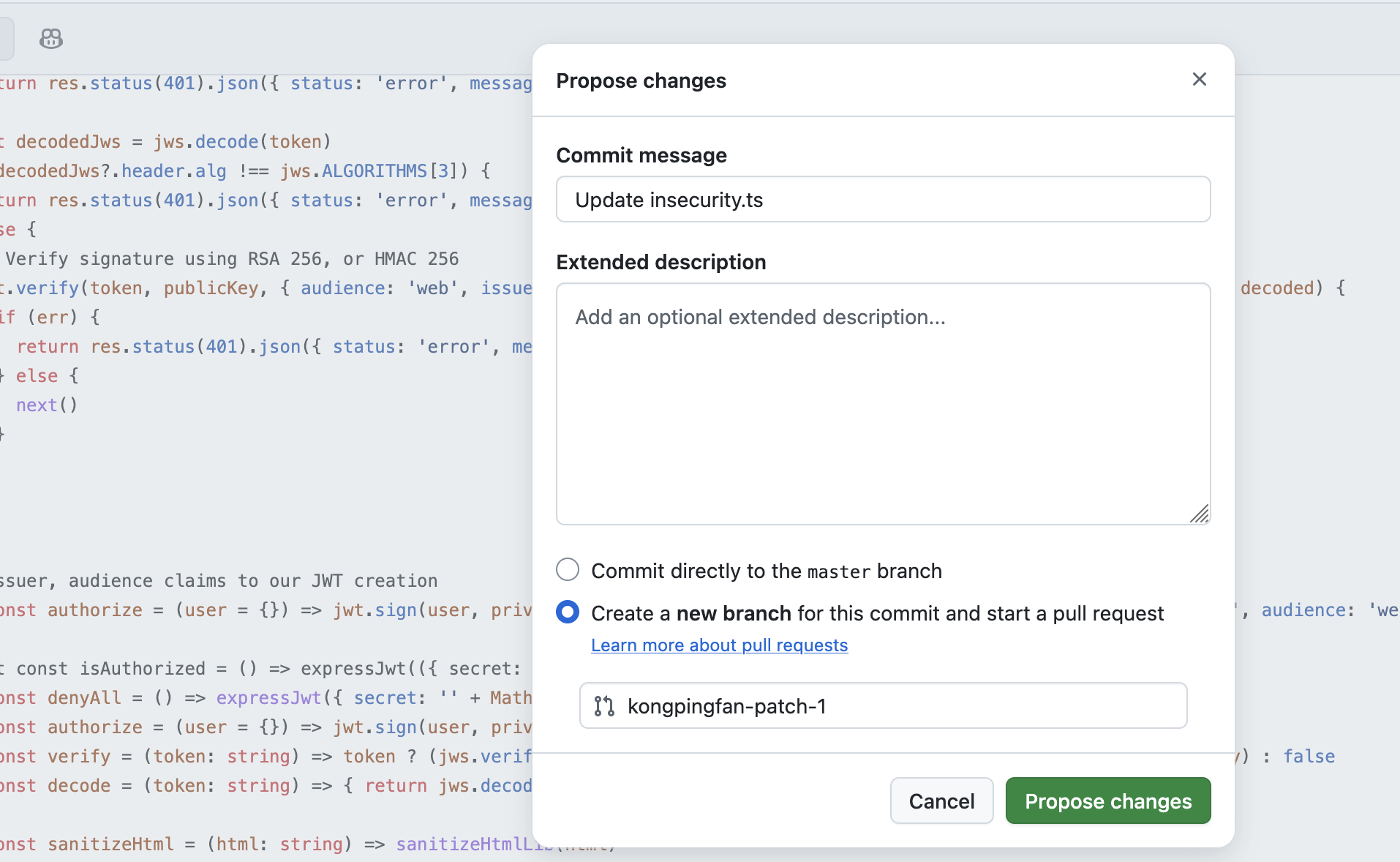Viewport: 1400px width, 862px height.
Task: Select Commit directly to the master branch
Action: coord(568,569)
